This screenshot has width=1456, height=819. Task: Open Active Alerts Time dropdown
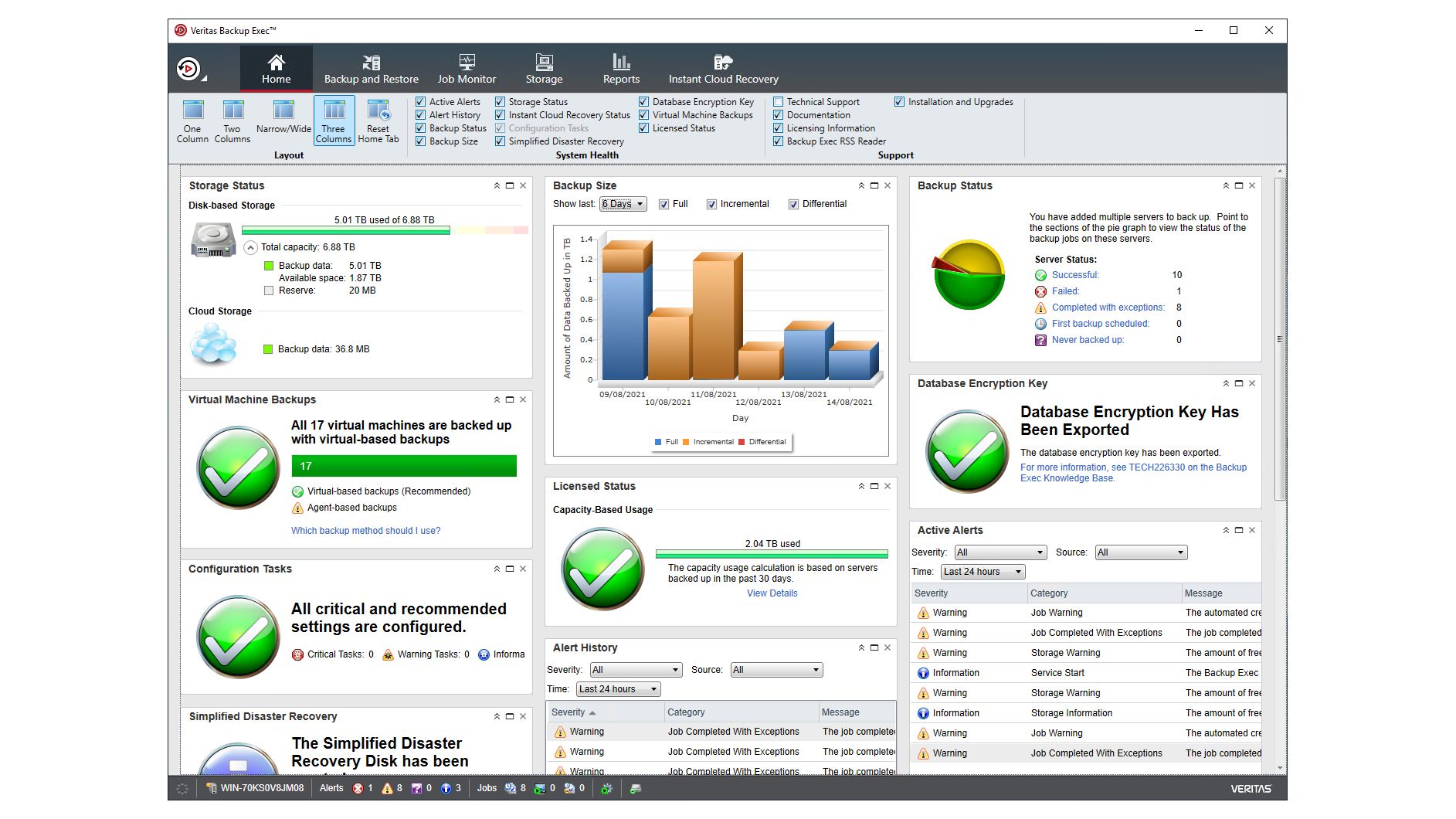pyautogui.click(x=983, y=572)
